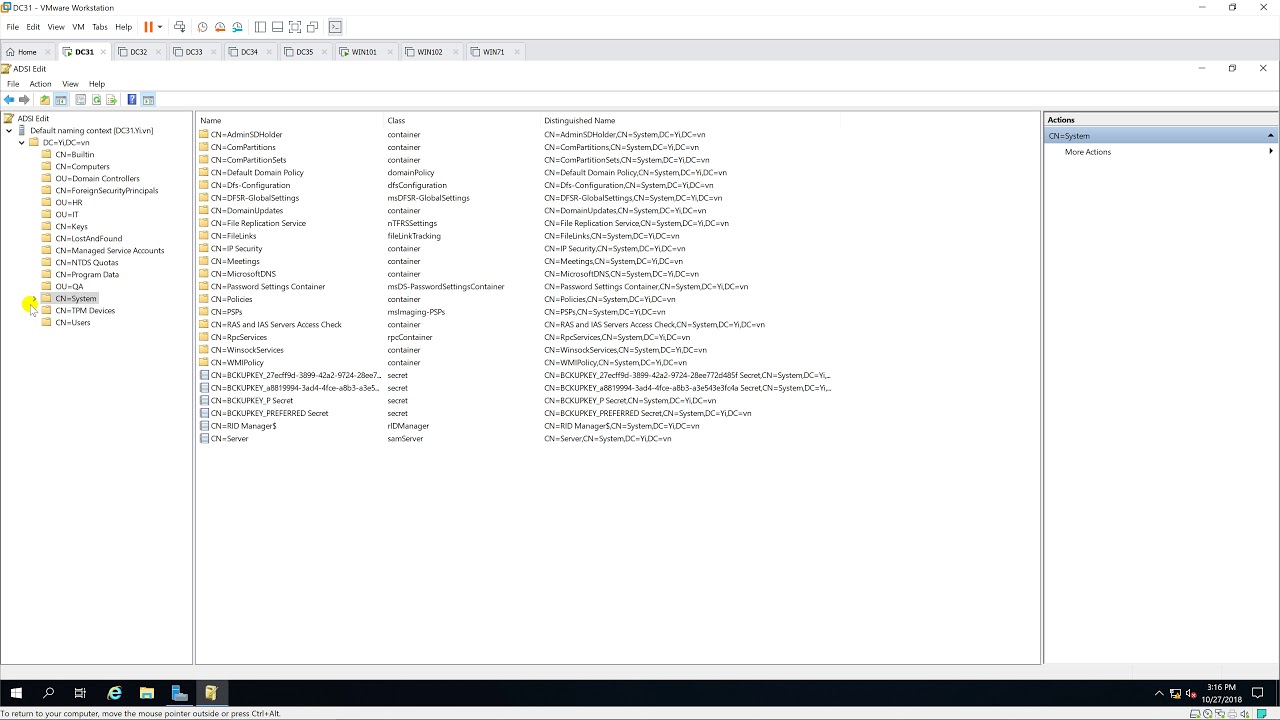Select CN=BCKUPKEY_PREFERRED Secret row
The image size is (1280, 720).
click(269, 413)
